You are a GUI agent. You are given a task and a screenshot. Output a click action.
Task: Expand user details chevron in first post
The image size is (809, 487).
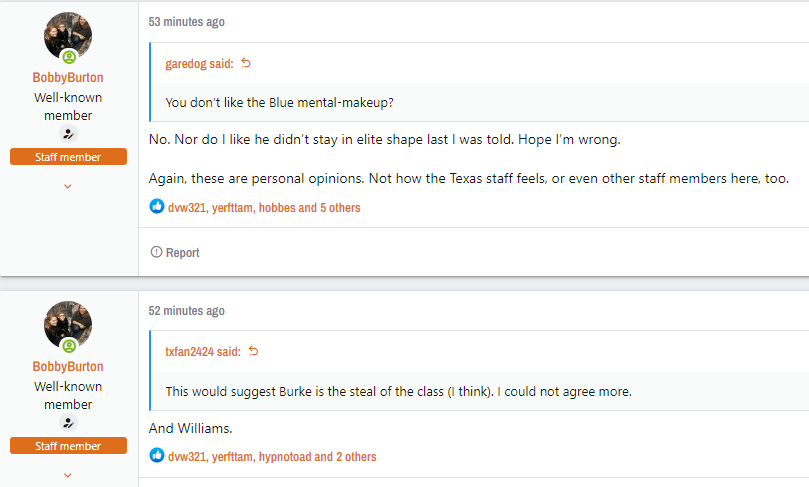click(x=68, y=186)
